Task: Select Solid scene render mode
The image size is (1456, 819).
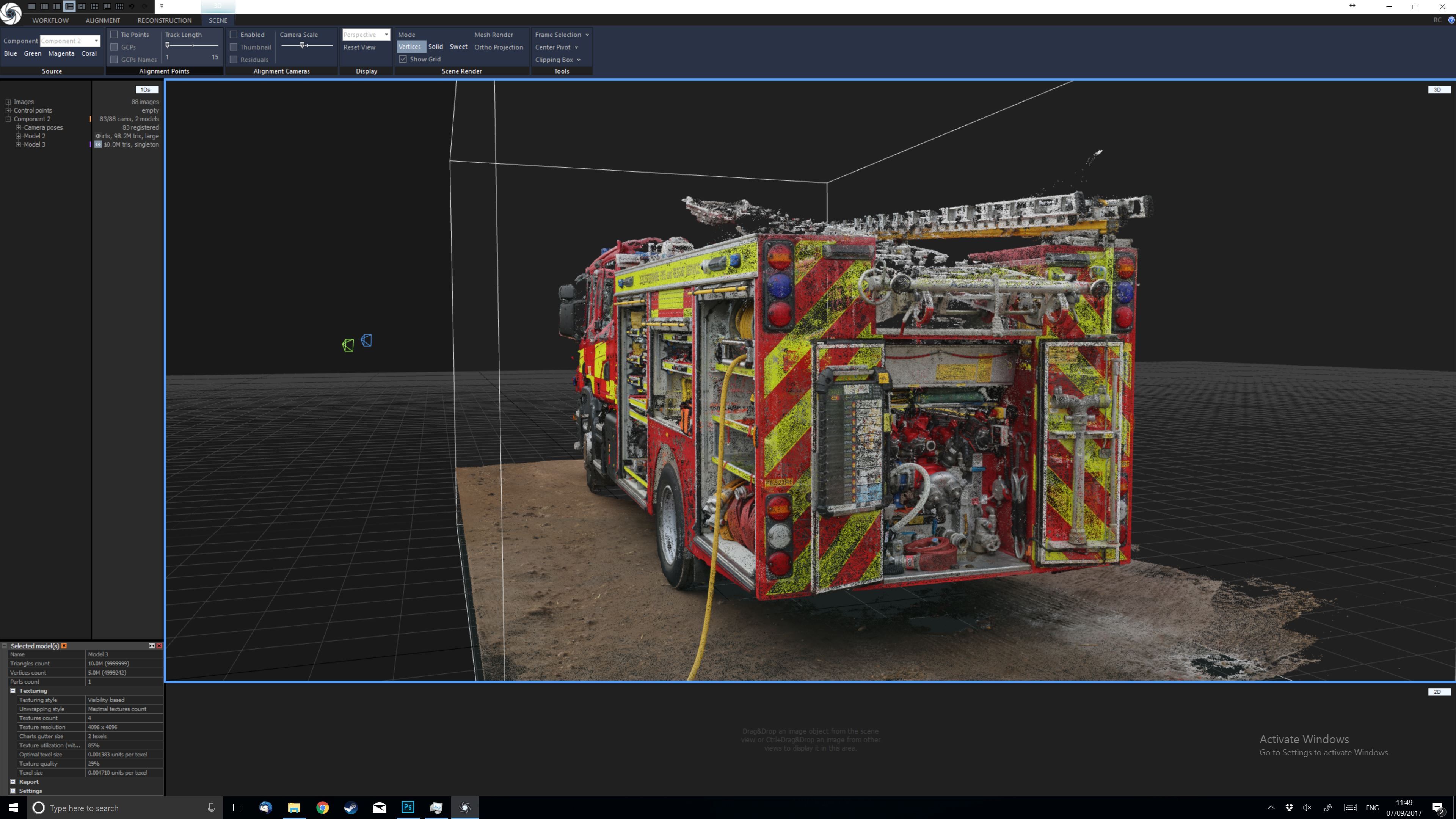Action: [435, 47]
